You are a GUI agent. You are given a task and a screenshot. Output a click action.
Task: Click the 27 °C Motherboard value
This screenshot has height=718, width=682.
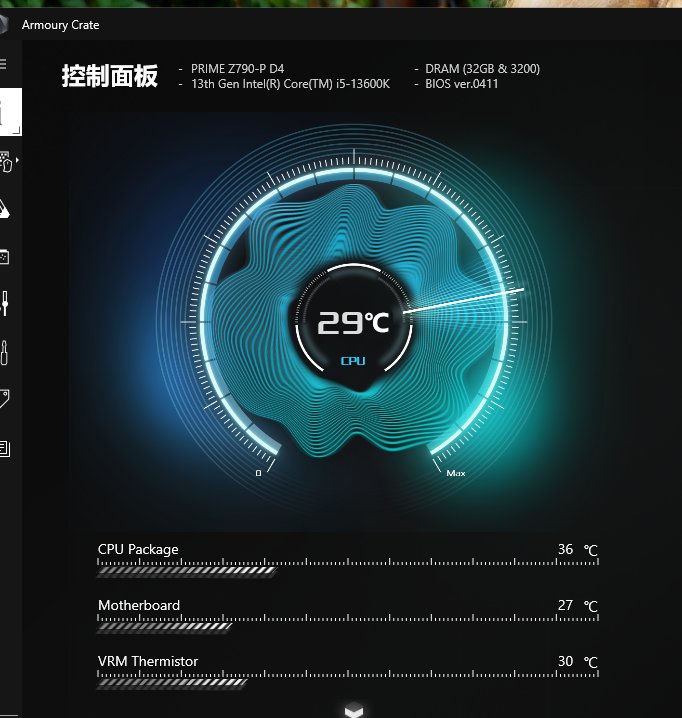[578, 605]
